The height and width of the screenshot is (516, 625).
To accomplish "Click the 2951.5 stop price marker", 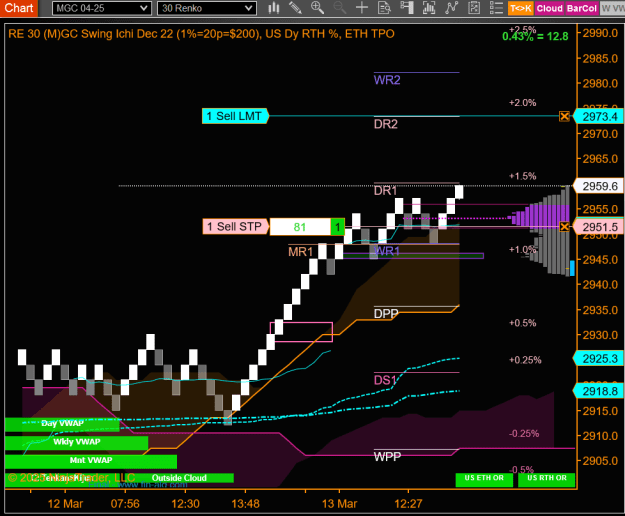I will click(599, 227).
